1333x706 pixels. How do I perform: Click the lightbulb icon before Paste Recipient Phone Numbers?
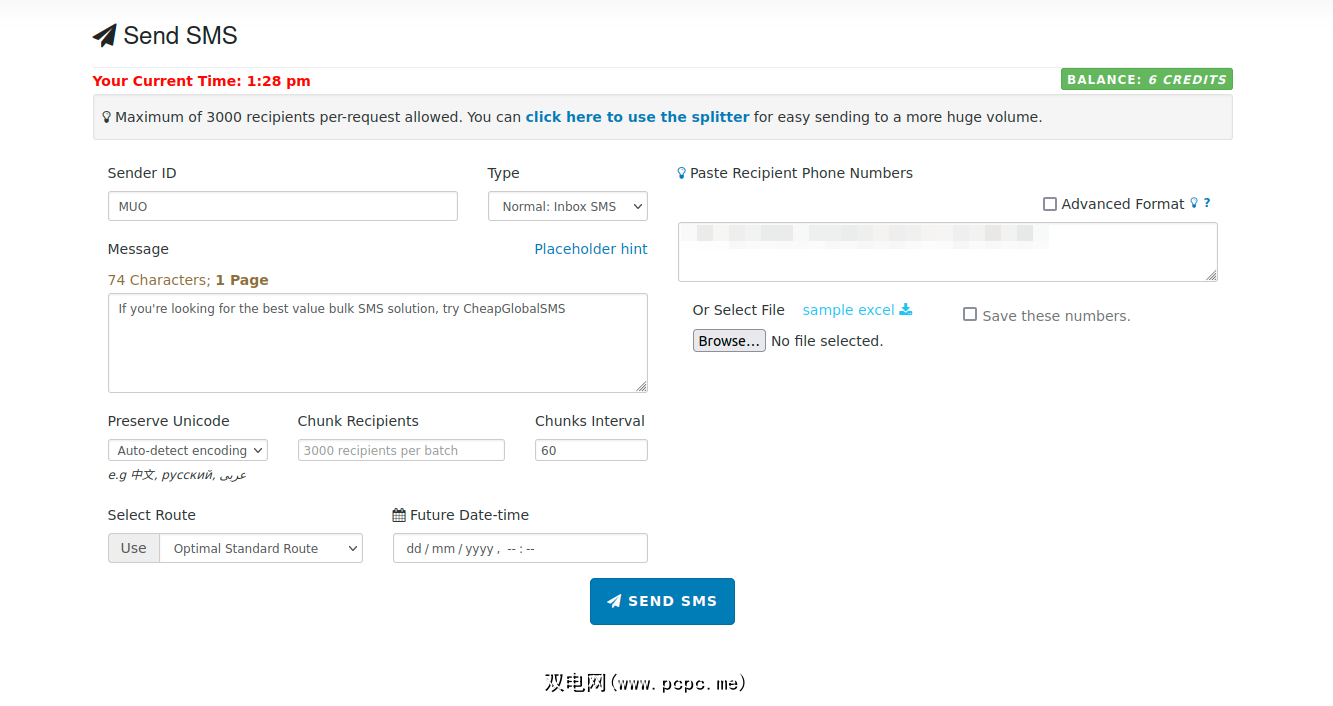click(682, 173)
